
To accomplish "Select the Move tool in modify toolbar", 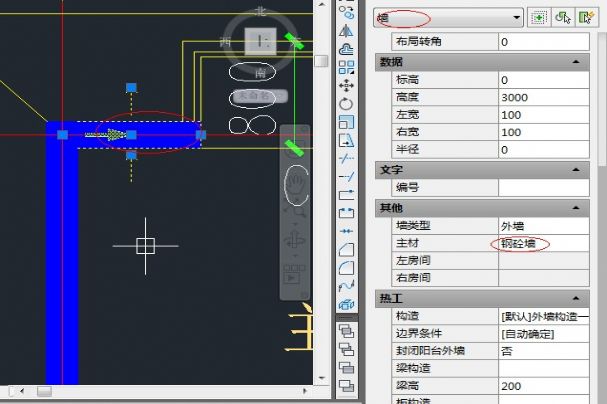I will coord(347,86).
